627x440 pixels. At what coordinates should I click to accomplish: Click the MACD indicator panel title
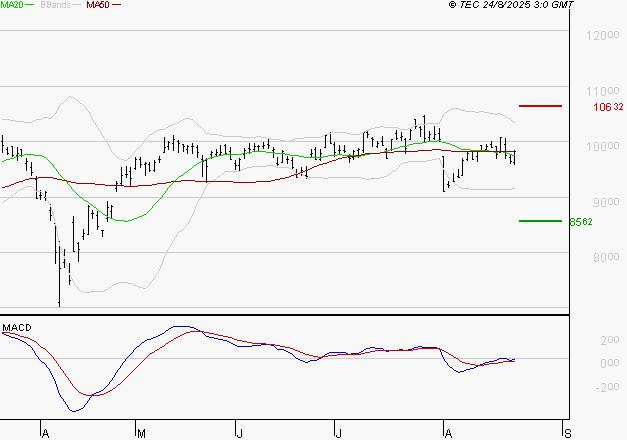coord(16,327)
